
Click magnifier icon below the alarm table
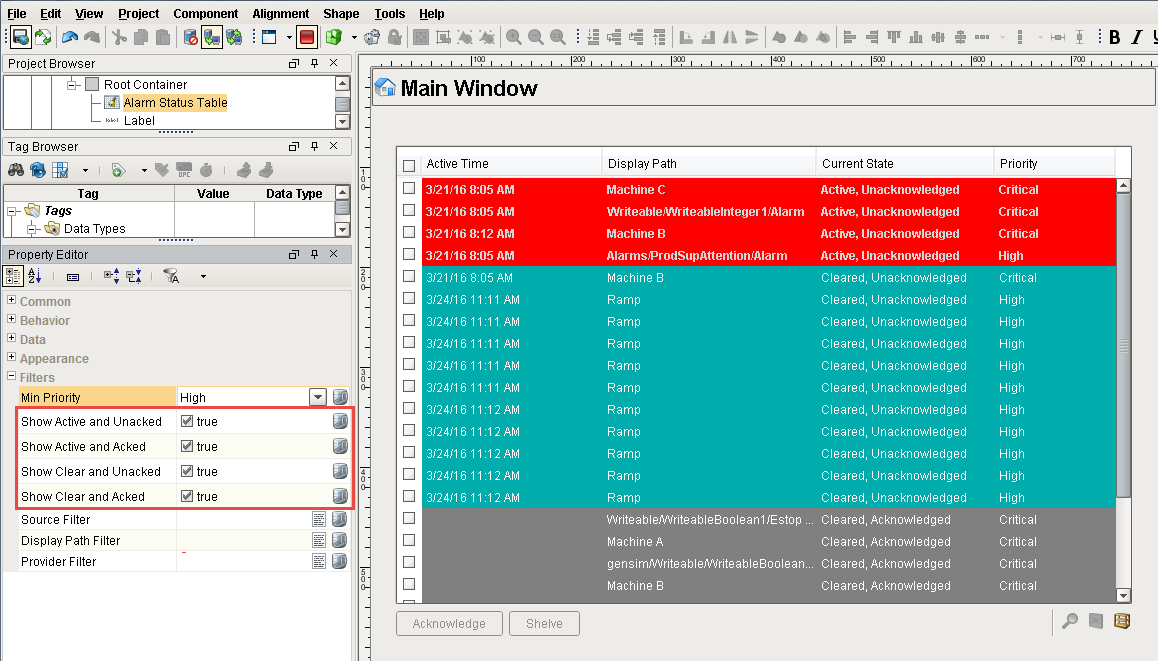pos(1070,622)
